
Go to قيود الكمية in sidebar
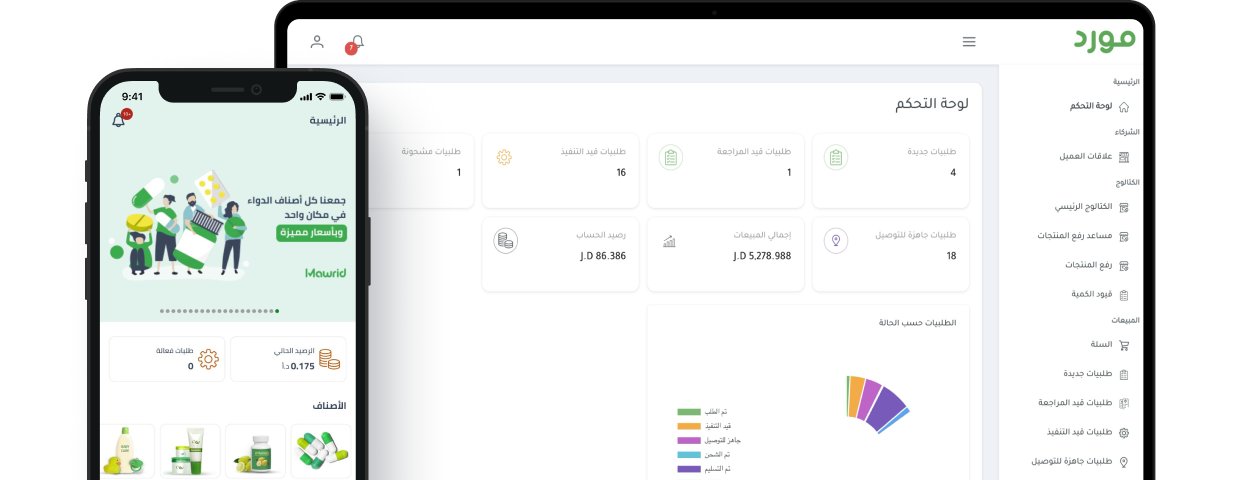(1092, 294)
